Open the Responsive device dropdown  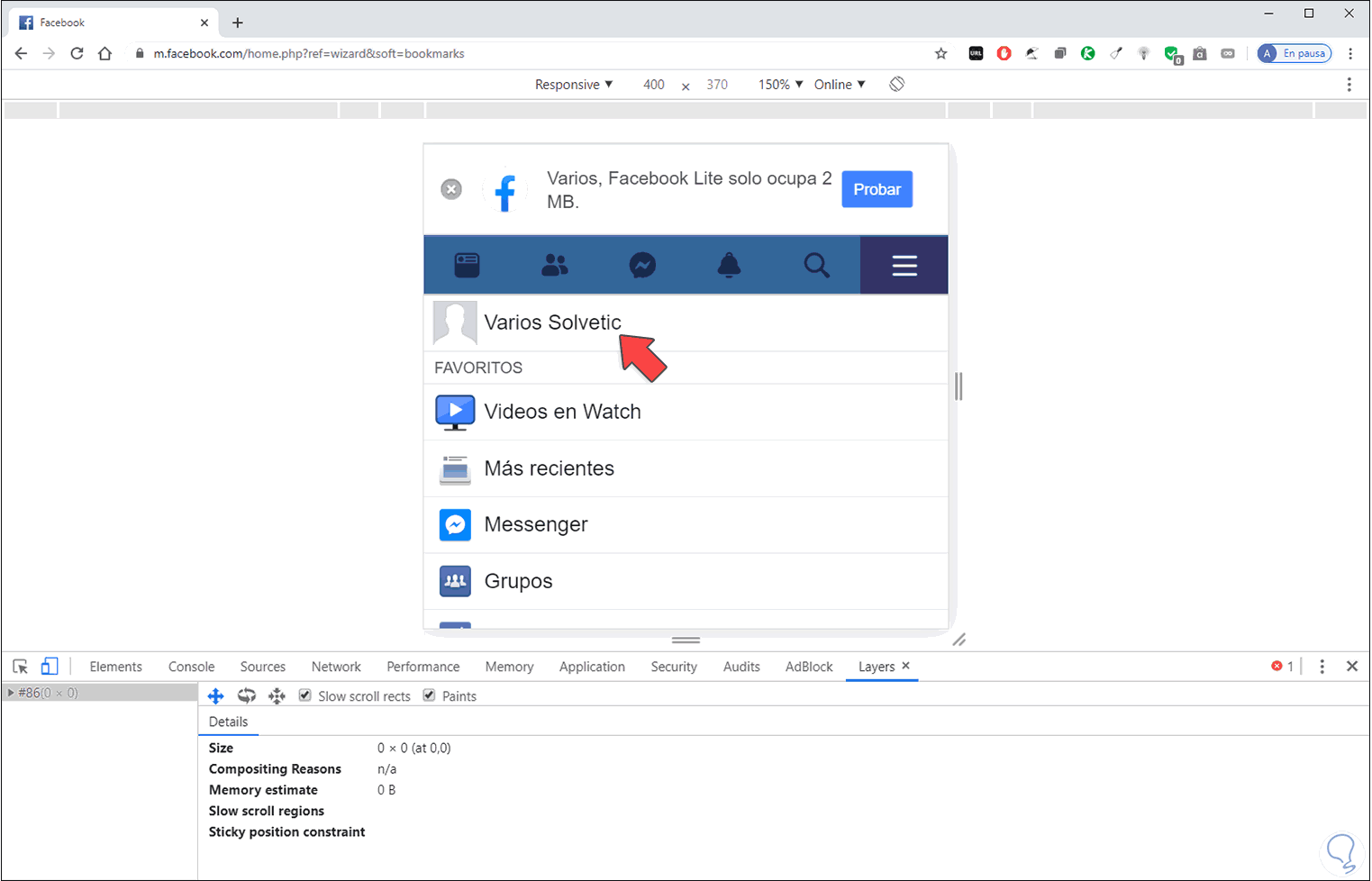tap(574, 85)
